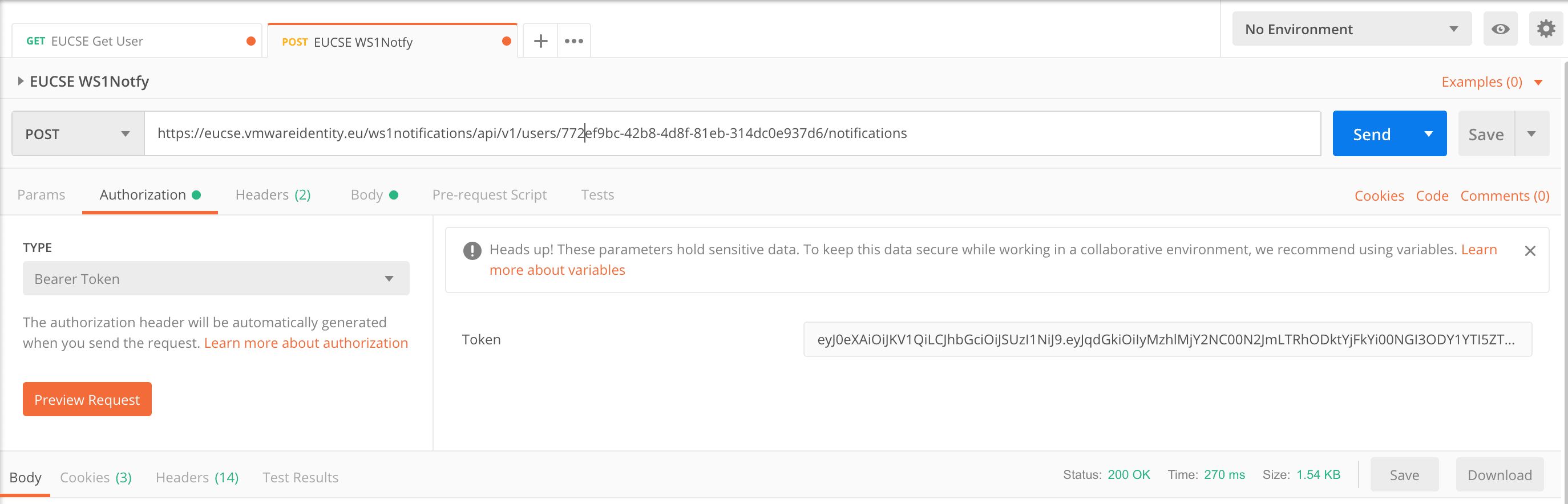This screenshot has width=1568, height=504.
Task: Click the environment quick look eye icon
Action: [x=1500, y=29]
